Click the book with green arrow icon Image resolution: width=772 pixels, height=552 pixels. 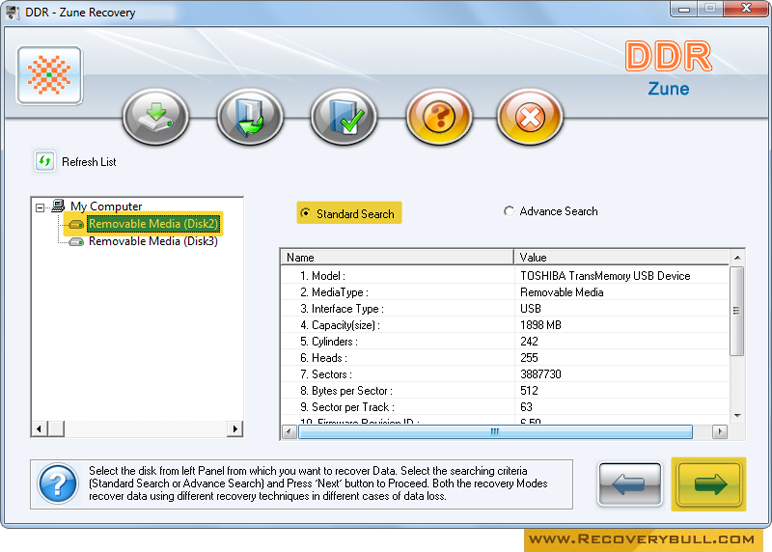(x=250, y=117)
